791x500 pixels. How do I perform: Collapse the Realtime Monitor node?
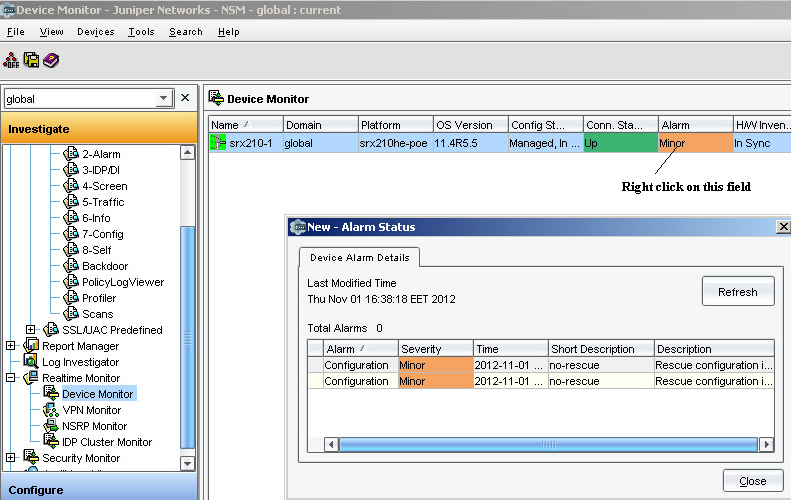point(11,377)
